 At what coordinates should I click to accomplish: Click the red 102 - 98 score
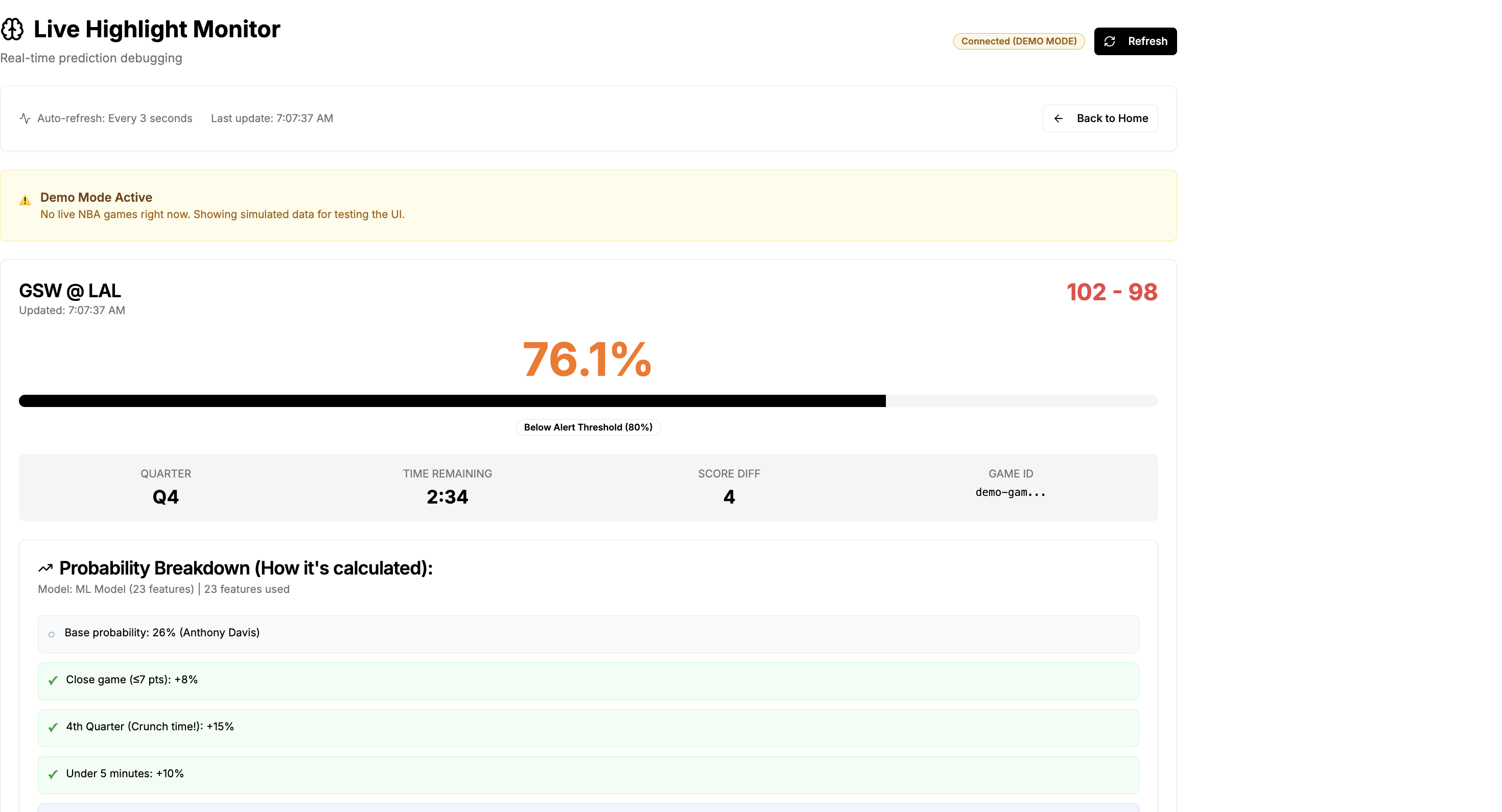[x=1111, y=292]
